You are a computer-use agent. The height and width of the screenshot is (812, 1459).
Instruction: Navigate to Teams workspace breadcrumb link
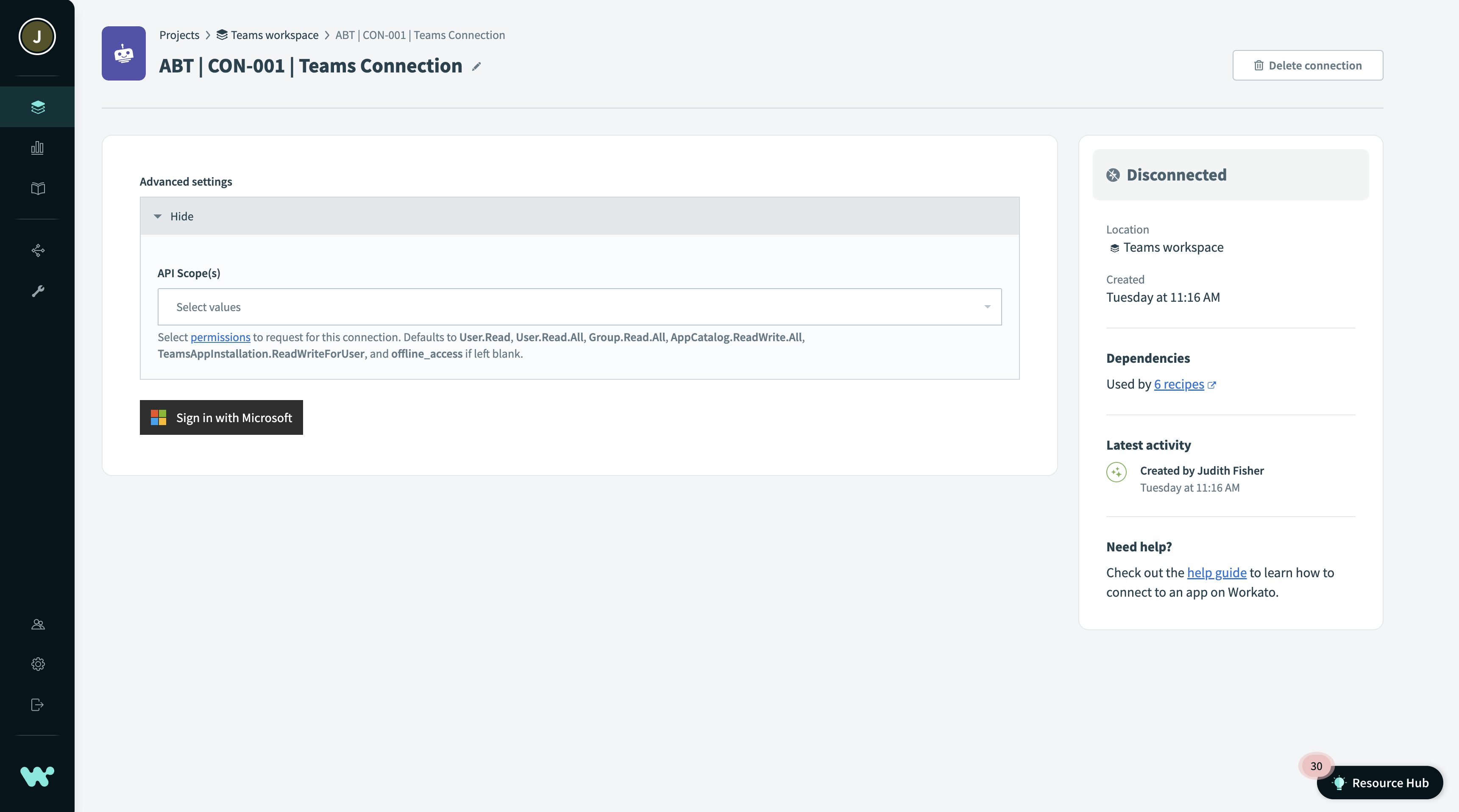point(275,35)
